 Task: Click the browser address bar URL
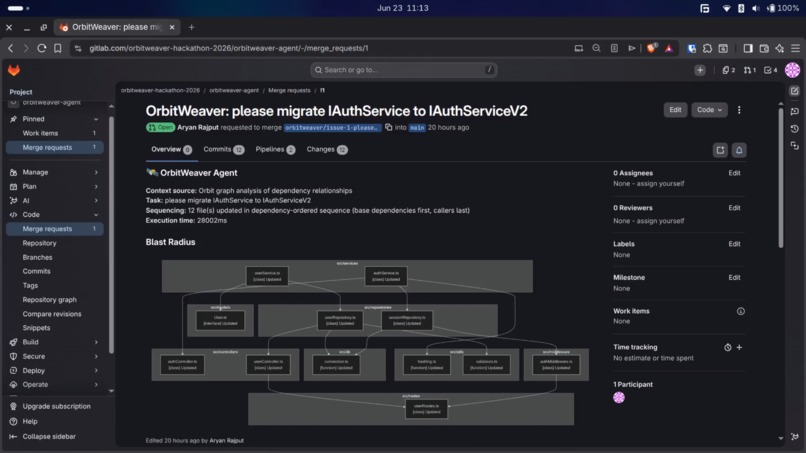(x=229, y=48)
